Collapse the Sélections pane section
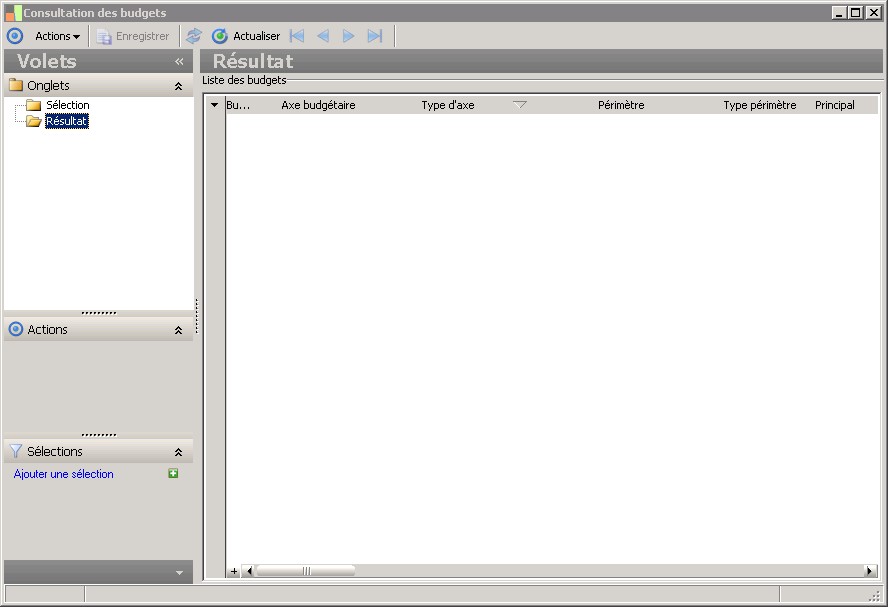This screenshot has height=607, width=888. [x=178, y=452]
